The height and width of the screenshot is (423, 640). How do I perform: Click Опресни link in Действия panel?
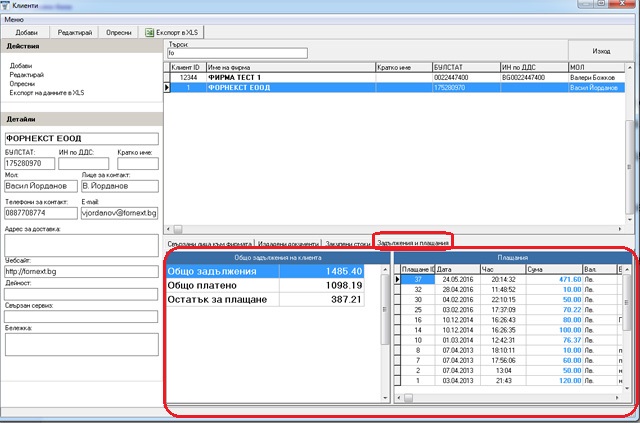coord(22,84)
